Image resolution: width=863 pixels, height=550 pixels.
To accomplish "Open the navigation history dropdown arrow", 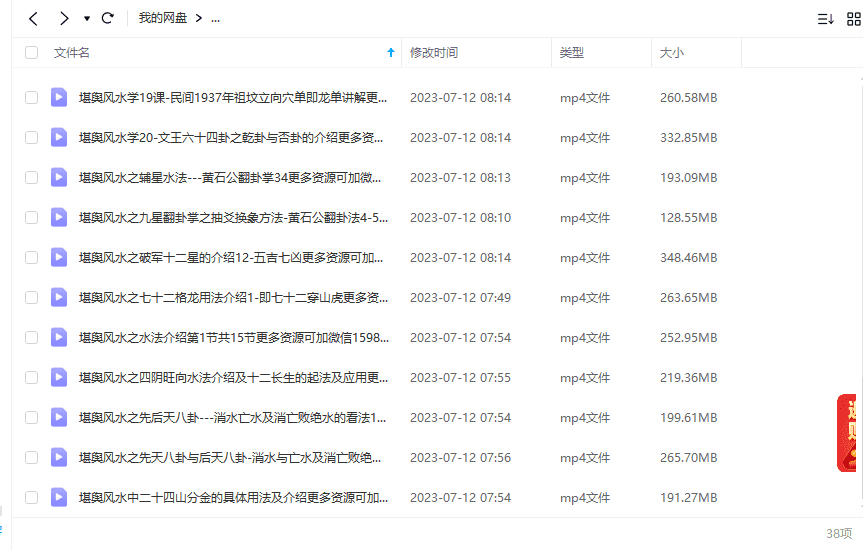I will click(87, 19).
